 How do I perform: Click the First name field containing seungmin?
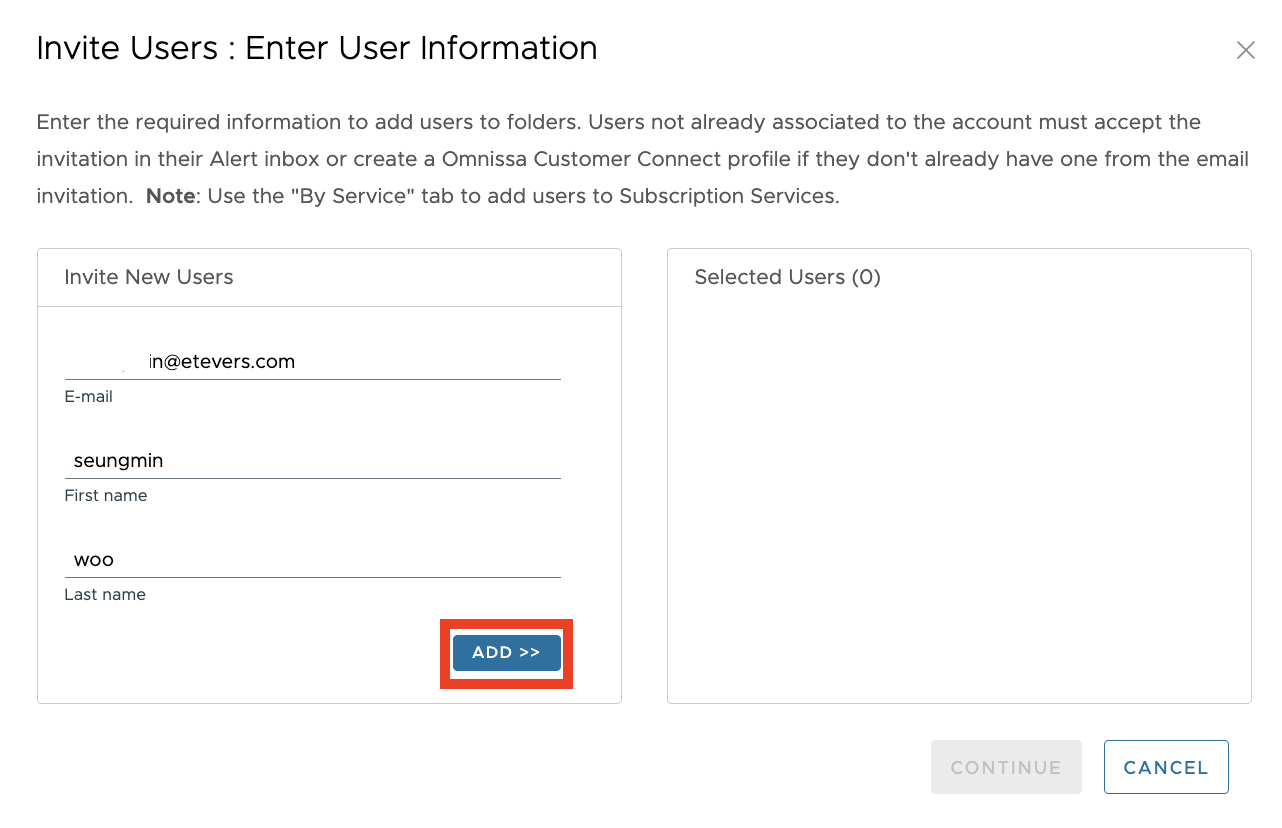312,461
